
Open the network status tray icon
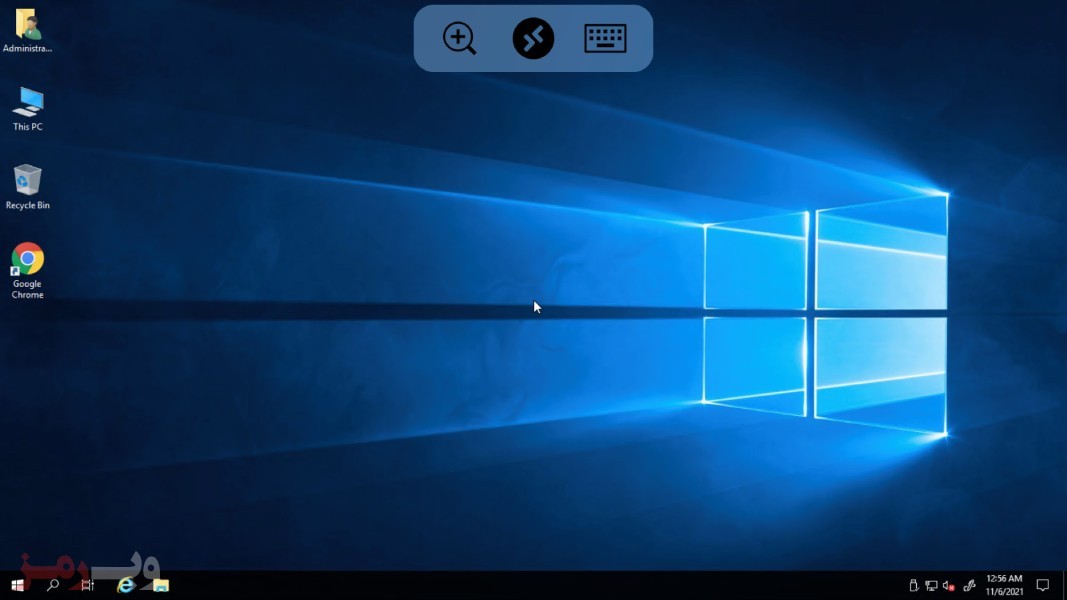(932, 585)
